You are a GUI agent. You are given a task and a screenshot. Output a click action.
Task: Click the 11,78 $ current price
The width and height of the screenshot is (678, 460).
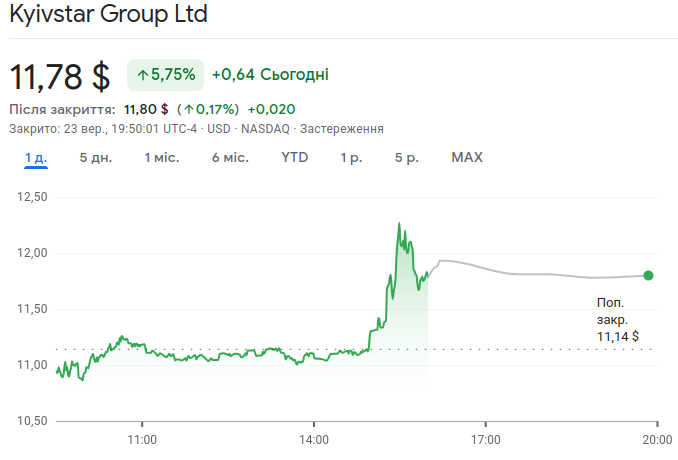point(60,76)
